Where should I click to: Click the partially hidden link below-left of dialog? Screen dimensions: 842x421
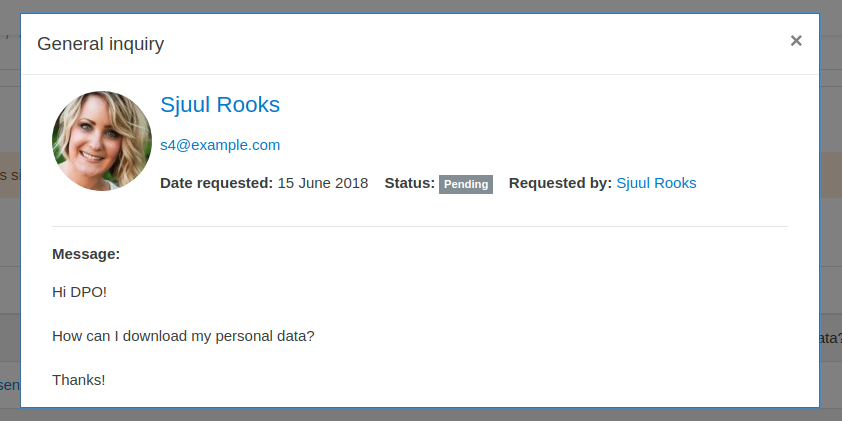point(10,384)
